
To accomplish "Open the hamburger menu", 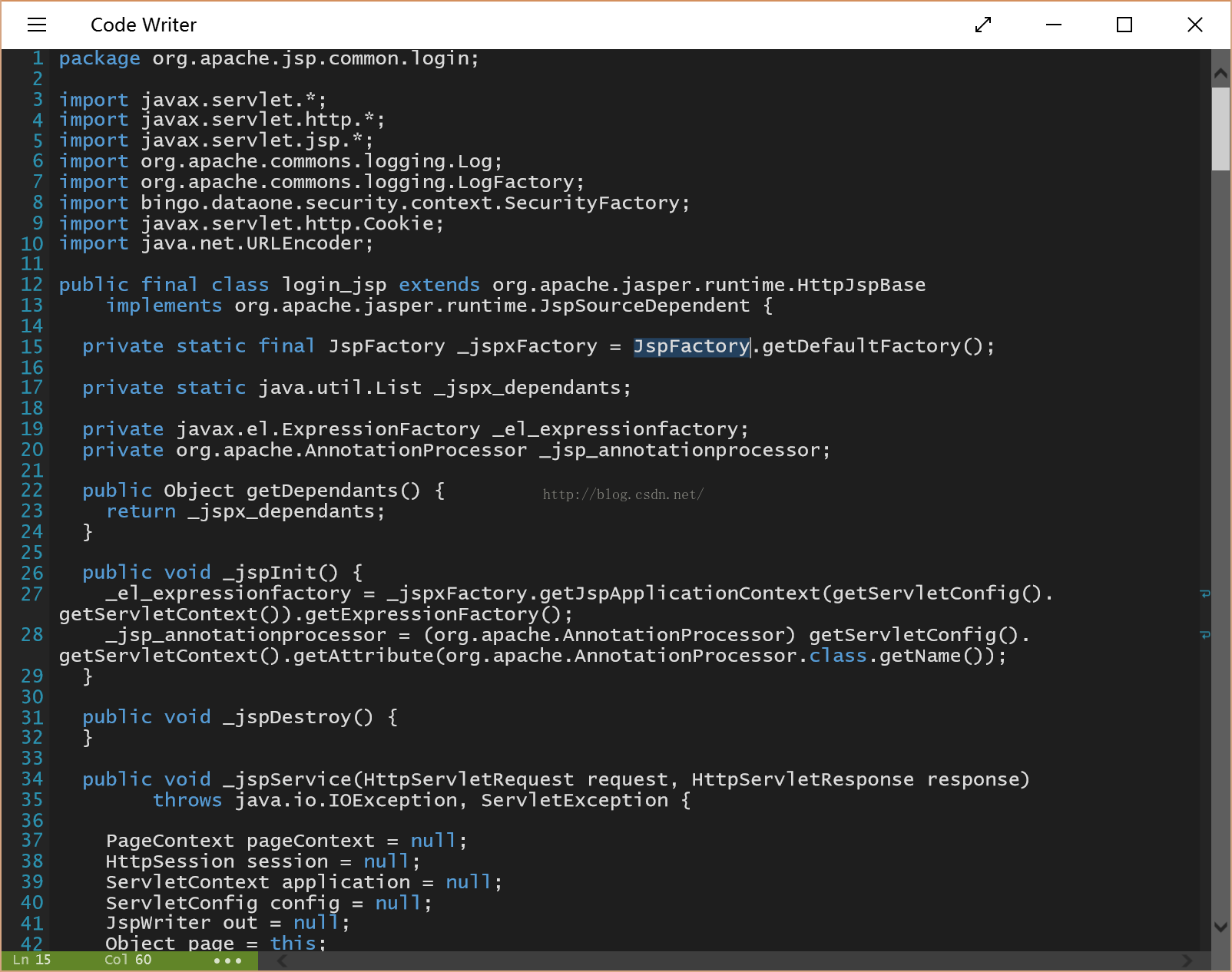I will click(x=37, y=25).
